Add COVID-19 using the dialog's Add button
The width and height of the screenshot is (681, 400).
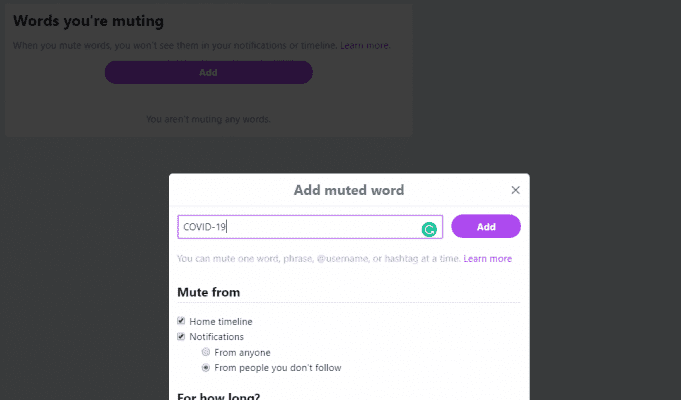[486, 226]
